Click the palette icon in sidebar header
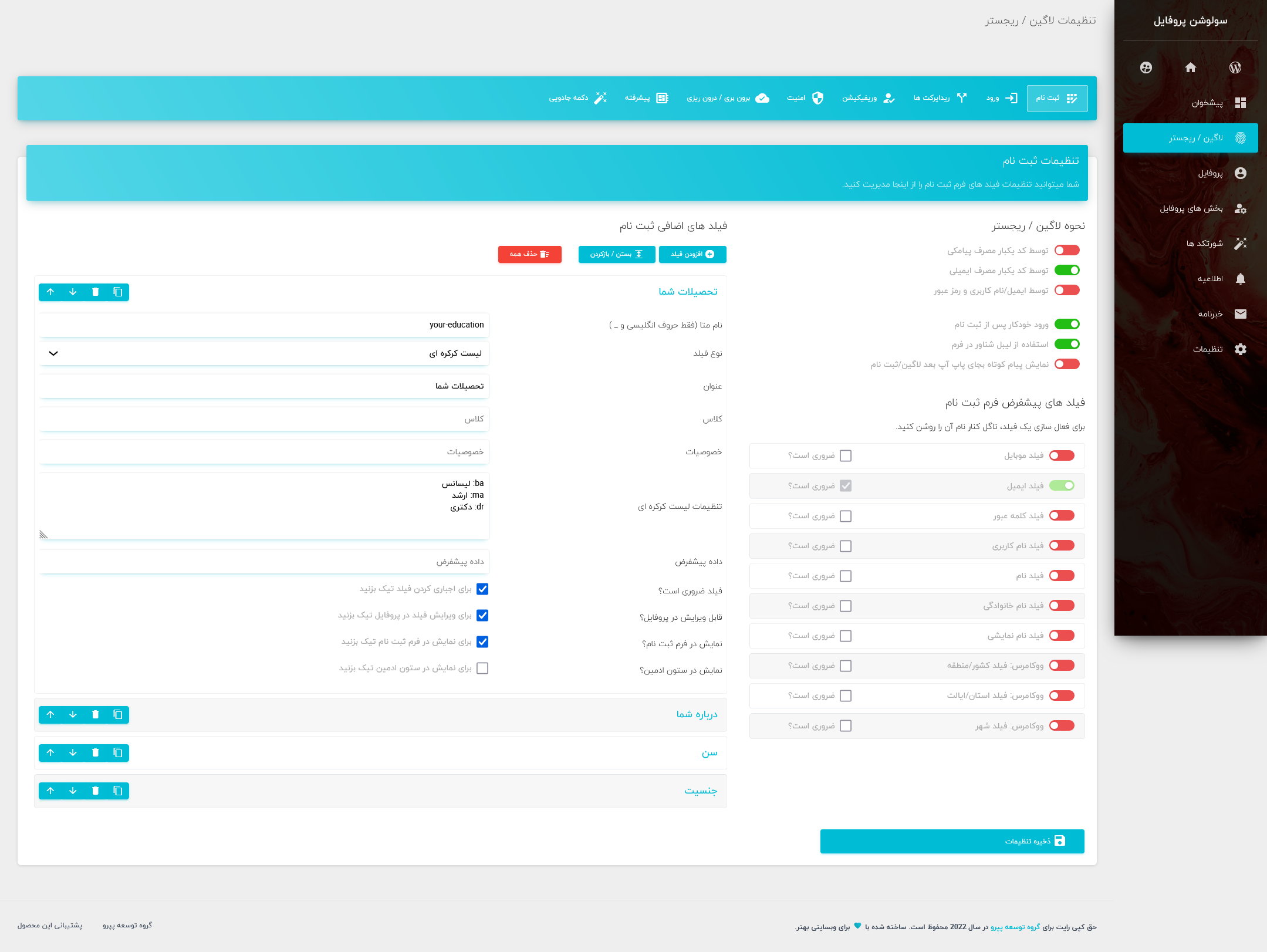The width and height of the screenshot is (1267, 952). point(1146,67)
